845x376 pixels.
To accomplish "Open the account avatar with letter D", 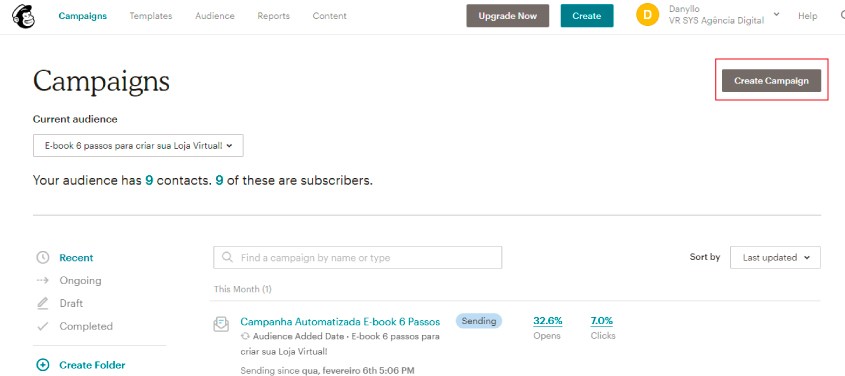I will tap(647, 15).
